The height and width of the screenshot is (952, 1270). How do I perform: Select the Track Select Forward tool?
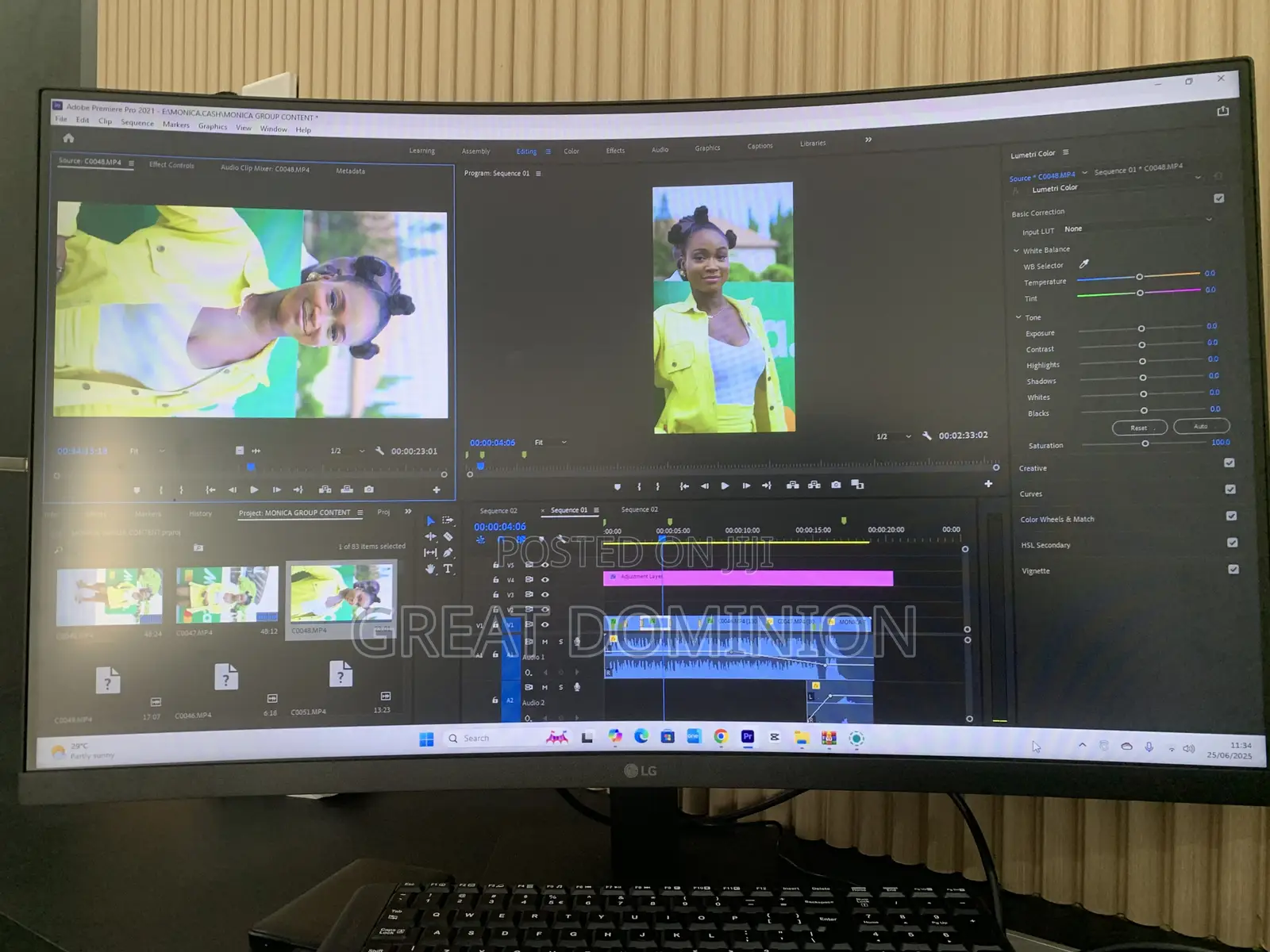pos(448,520)
